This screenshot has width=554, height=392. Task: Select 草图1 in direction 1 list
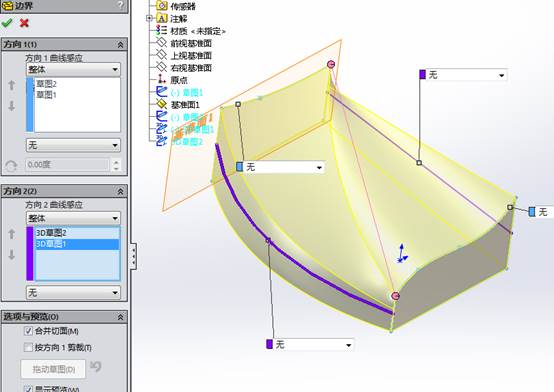[x=46, y=95]
